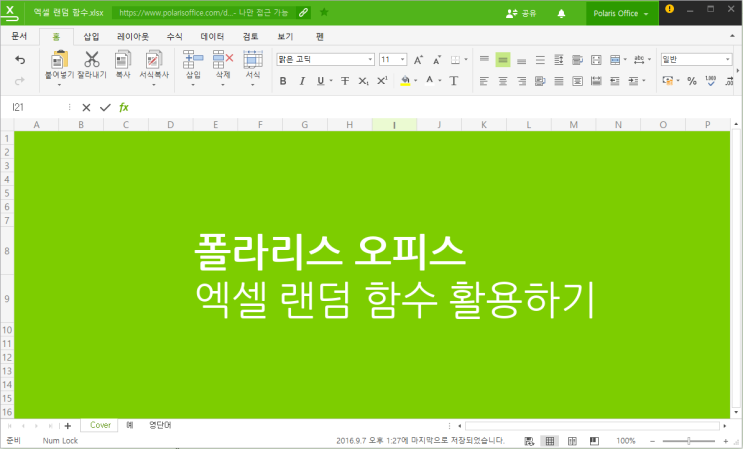Screen dimensions: 743x449
Task: Expand the borders dropdown arrow
Action: point(466,60)
